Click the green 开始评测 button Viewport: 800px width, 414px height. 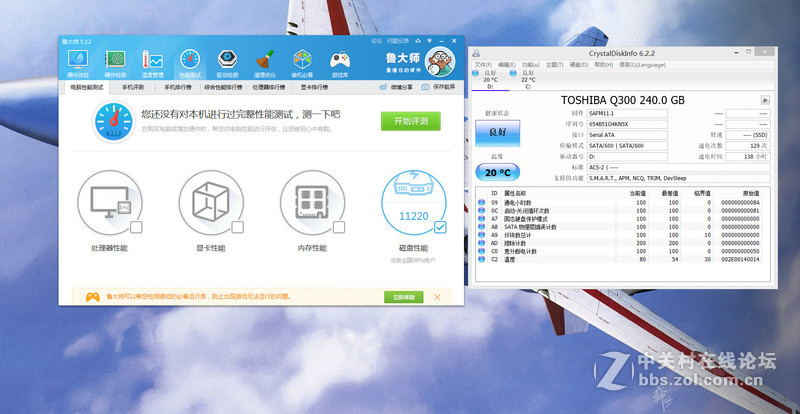411,121
